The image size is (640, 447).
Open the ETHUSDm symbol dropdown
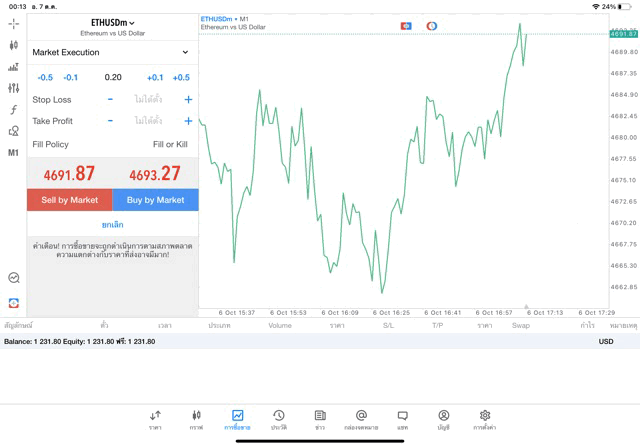[112, 22]
